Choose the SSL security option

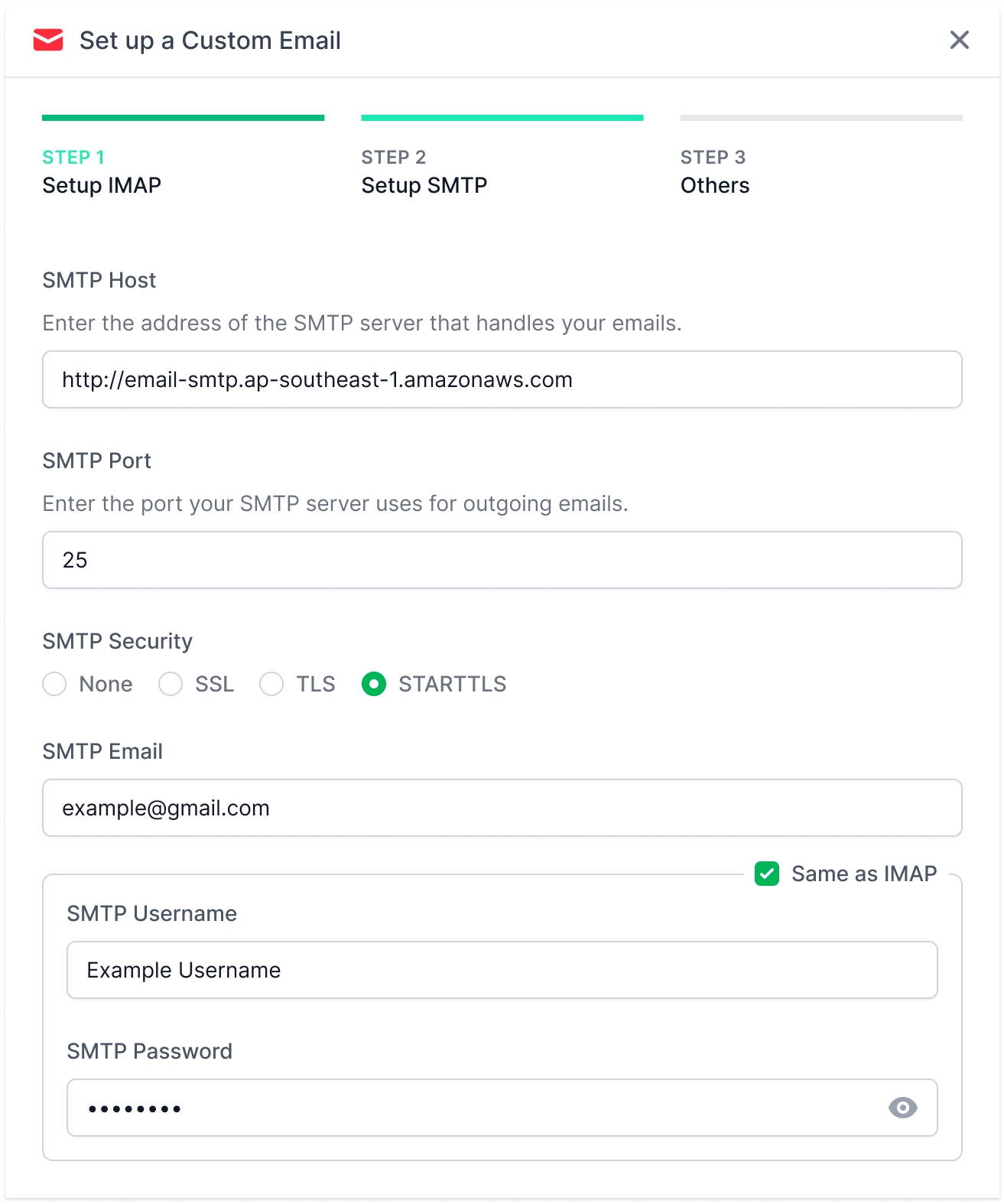[x=171, y=684]
